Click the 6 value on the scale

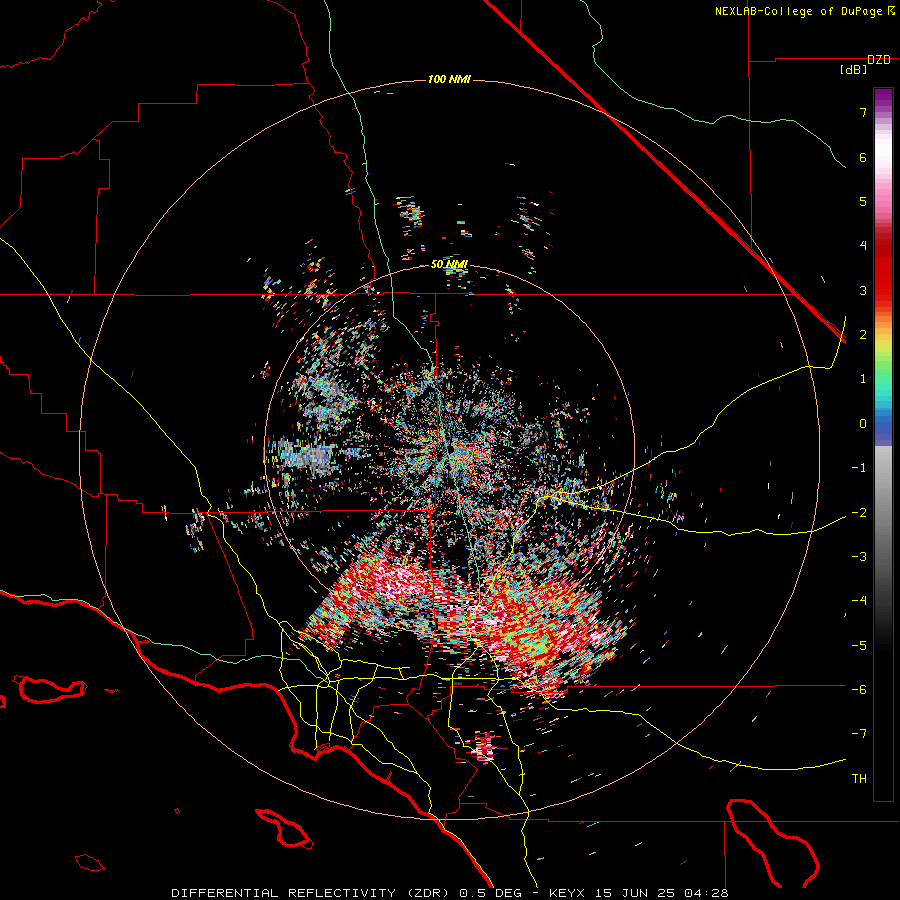pos(863,157)
